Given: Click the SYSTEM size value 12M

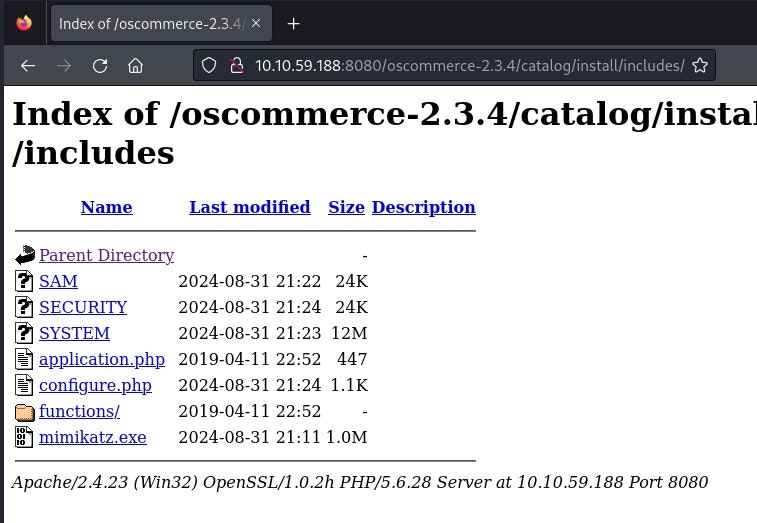Looking at the screenshot, I should (x=350, y=333).
